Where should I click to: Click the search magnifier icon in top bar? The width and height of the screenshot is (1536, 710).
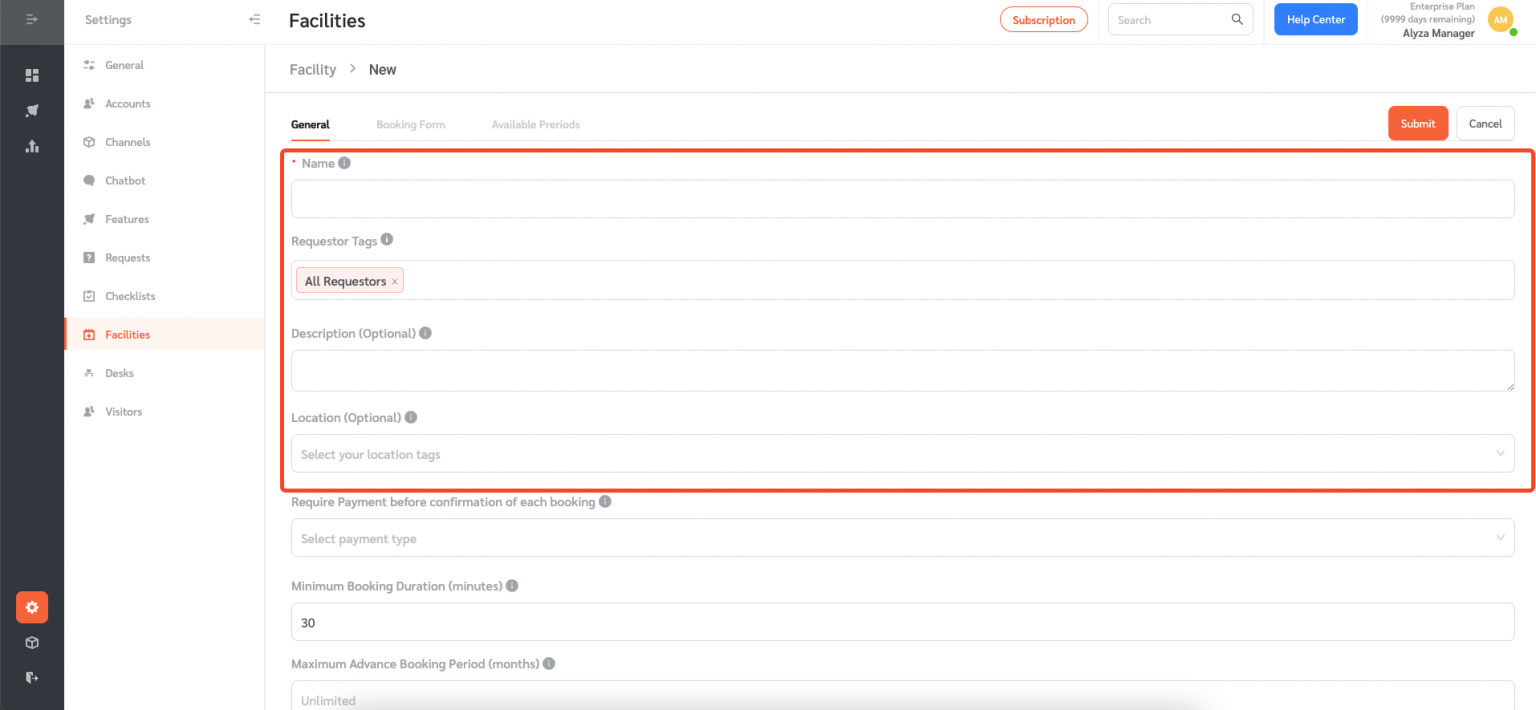(1237, 19)
